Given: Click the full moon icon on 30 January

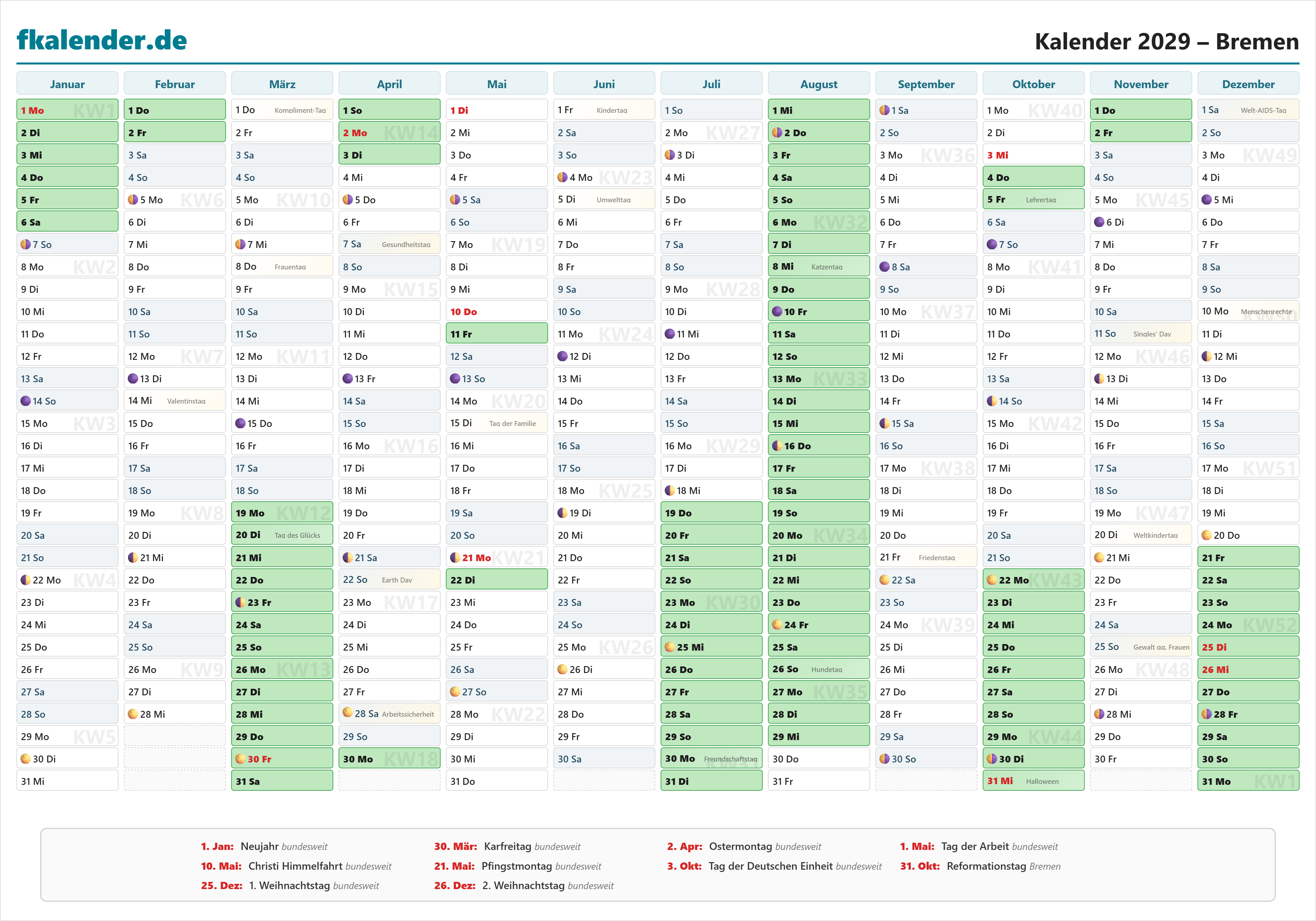Looking at the screenshot, I should [25, 759].
